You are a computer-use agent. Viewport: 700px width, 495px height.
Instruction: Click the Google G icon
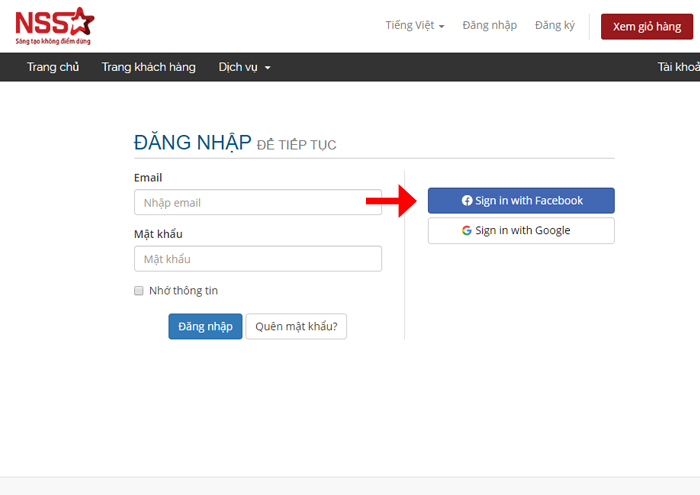(467, 231)
